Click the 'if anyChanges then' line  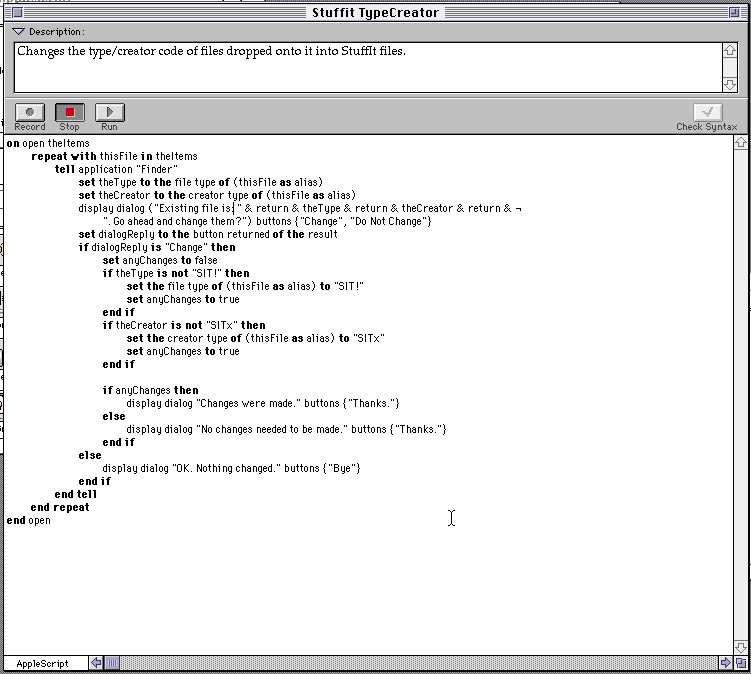150,390
